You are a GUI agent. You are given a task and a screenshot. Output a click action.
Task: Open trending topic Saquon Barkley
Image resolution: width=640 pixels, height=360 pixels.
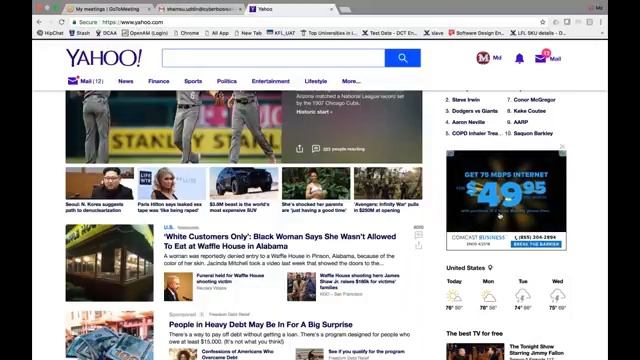click(533, 133)
